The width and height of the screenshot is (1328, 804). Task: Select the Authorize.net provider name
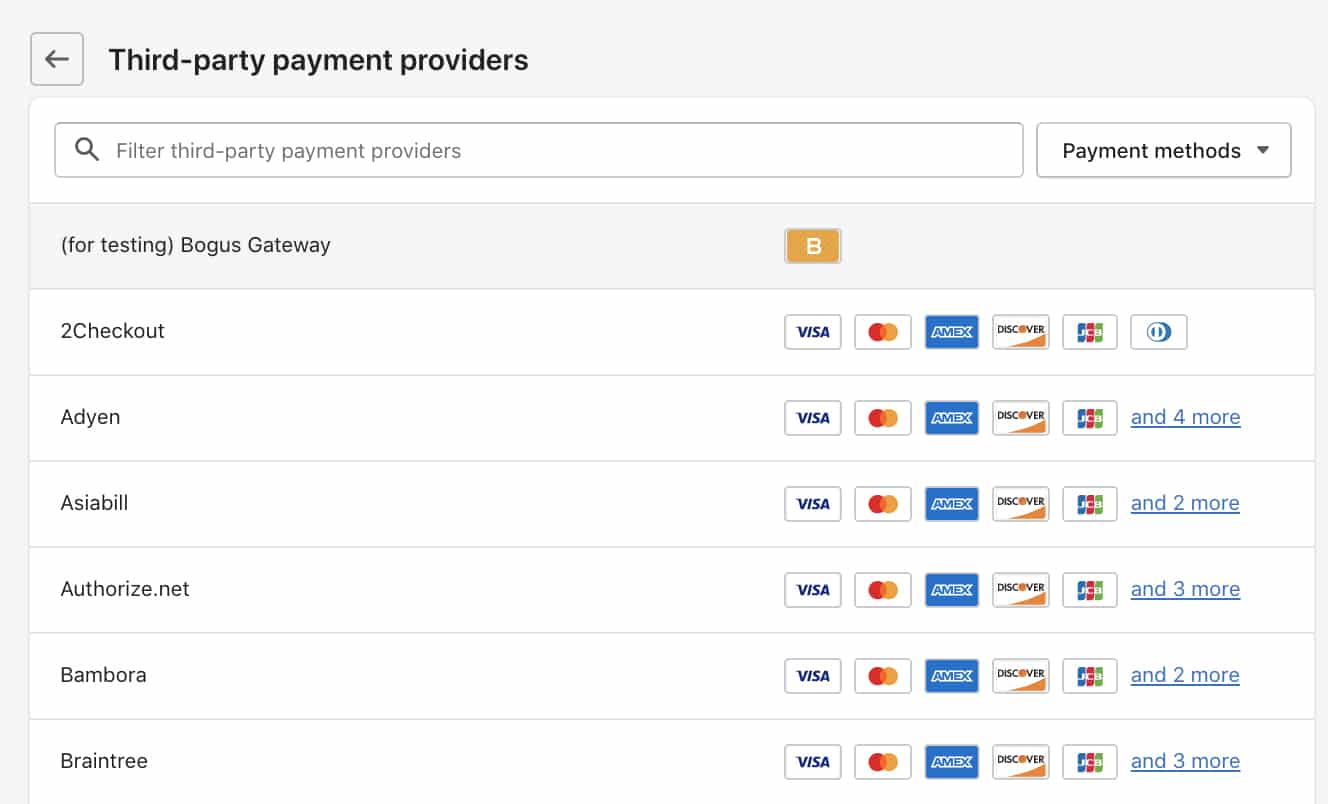coord(125,589)
